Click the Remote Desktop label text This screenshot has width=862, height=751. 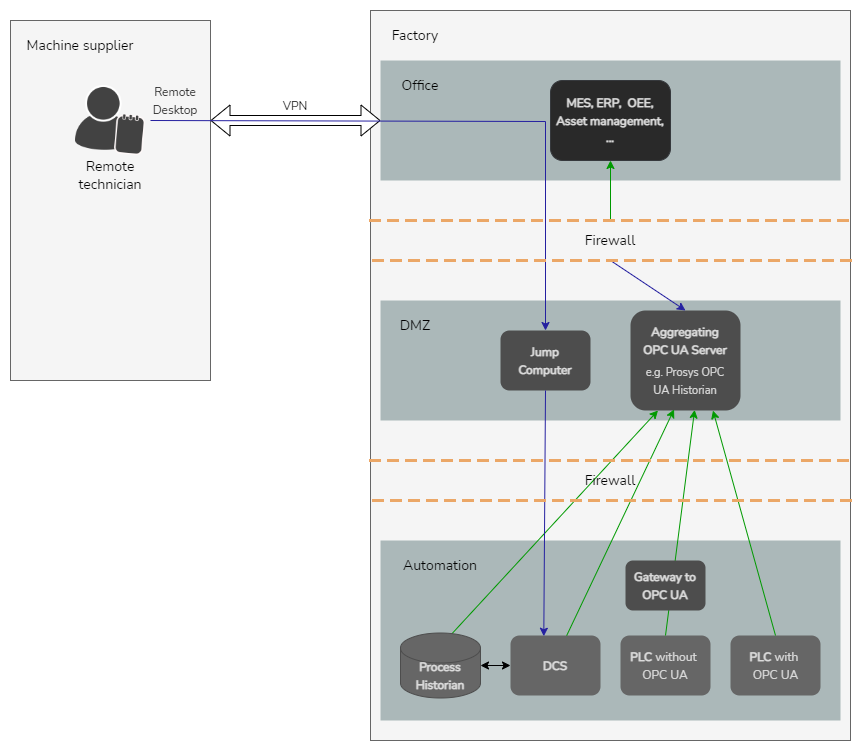pos(175,100)
